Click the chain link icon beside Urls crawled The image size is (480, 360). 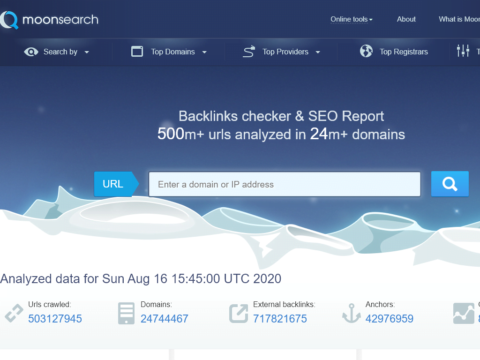(x=14, y=313)
